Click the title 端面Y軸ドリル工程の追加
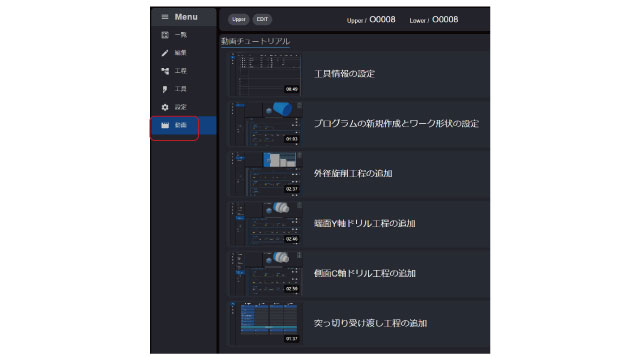 (364, 224)
